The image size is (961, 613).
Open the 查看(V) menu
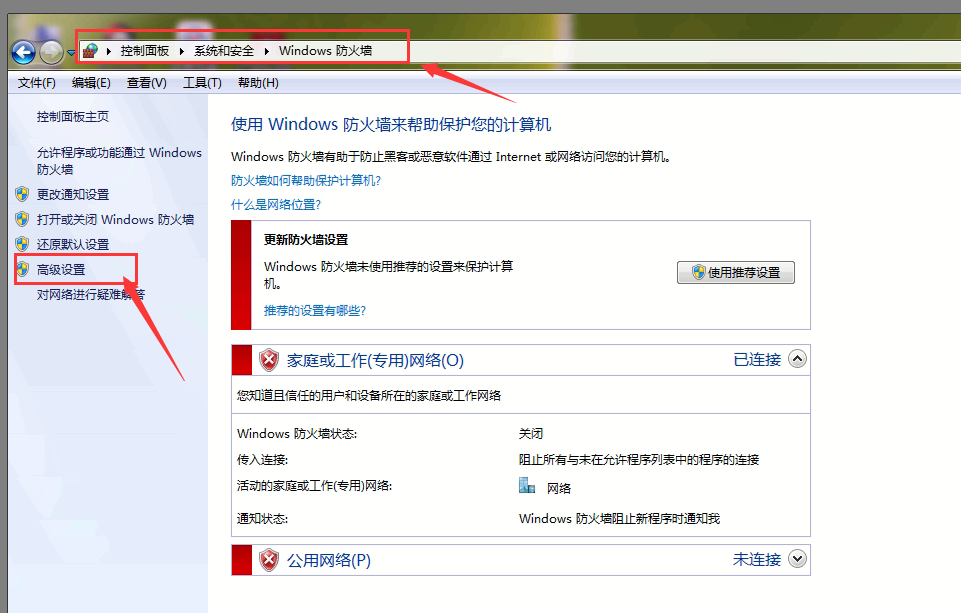coord(146,83)
